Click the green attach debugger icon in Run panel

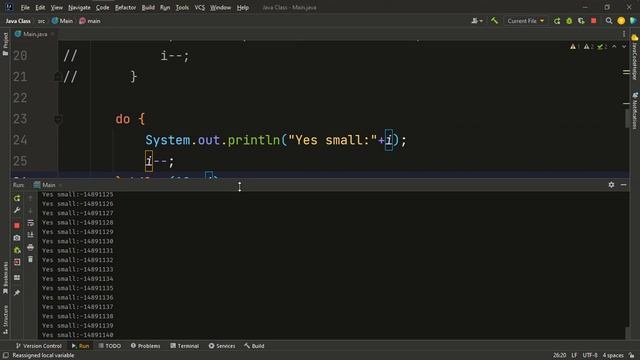[17, 250]
